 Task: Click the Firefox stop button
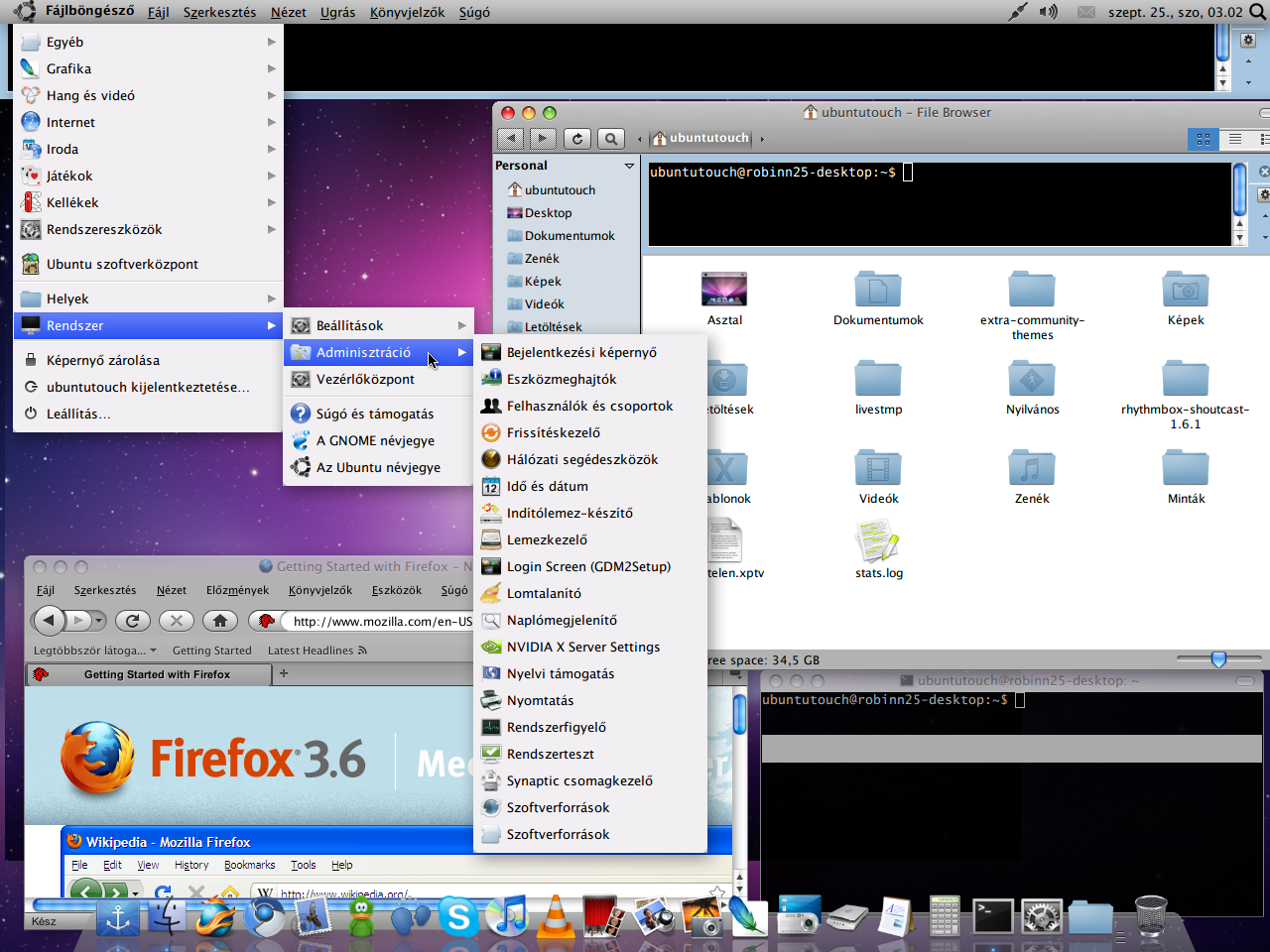(176, 621)
